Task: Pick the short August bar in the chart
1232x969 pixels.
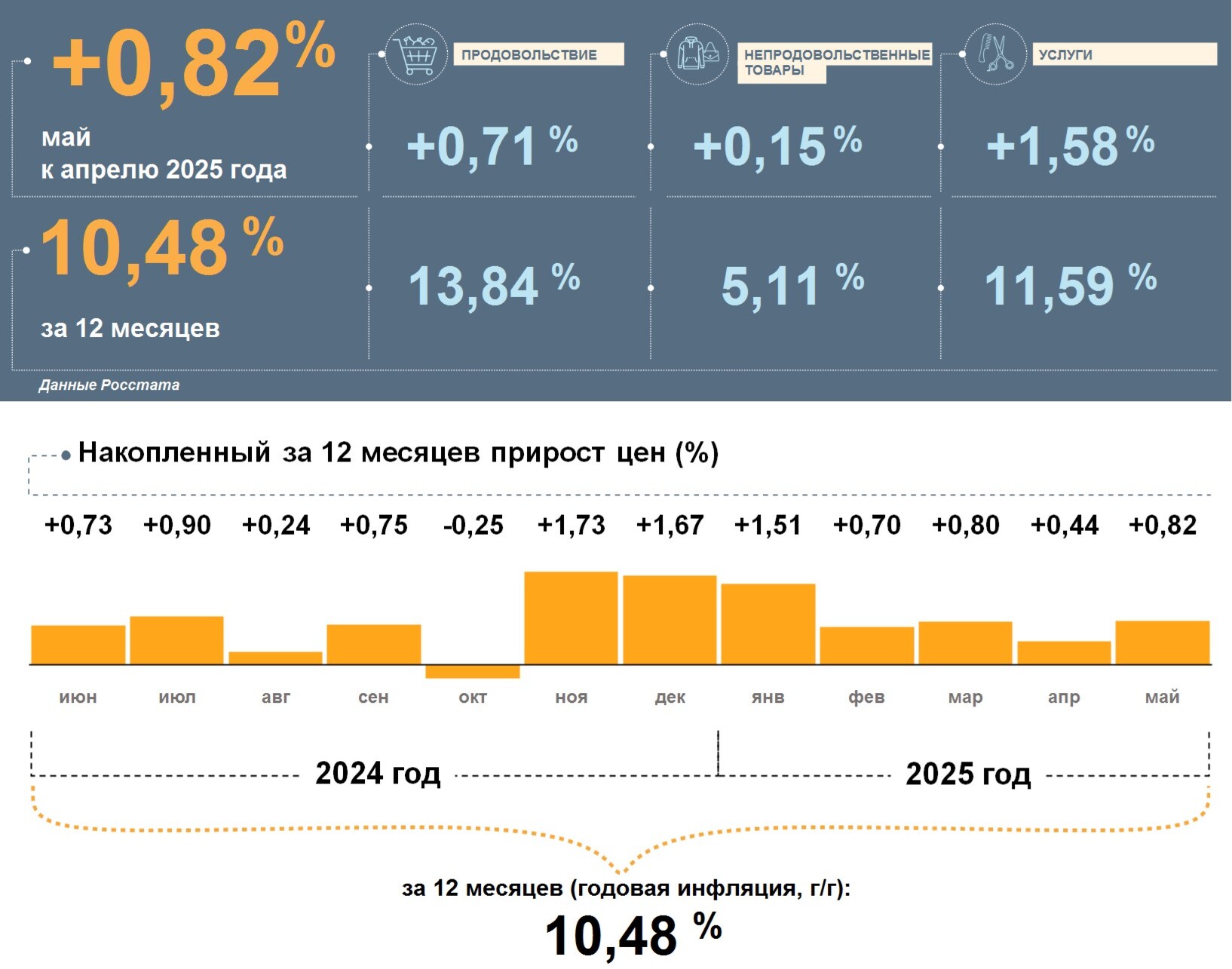Action: pyautogui.click(x=275, y=658)
